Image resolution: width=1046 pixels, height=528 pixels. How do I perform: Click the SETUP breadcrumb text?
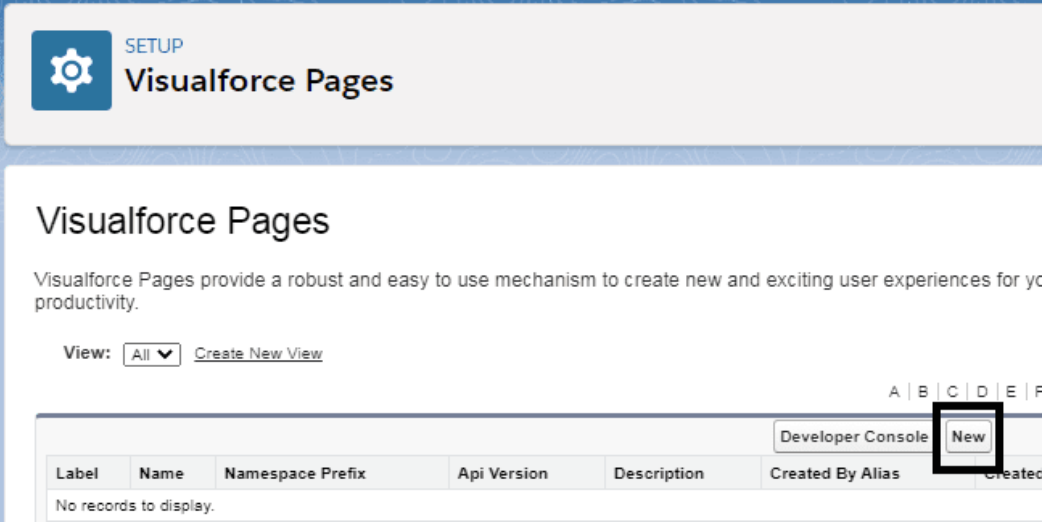click(153, 46)
